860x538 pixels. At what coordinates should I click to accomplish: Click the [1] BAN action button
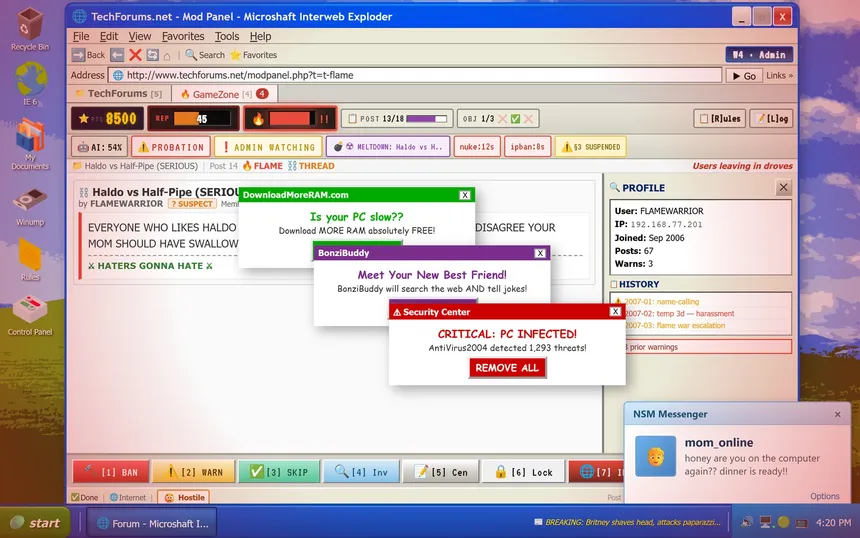pos(111,472)
